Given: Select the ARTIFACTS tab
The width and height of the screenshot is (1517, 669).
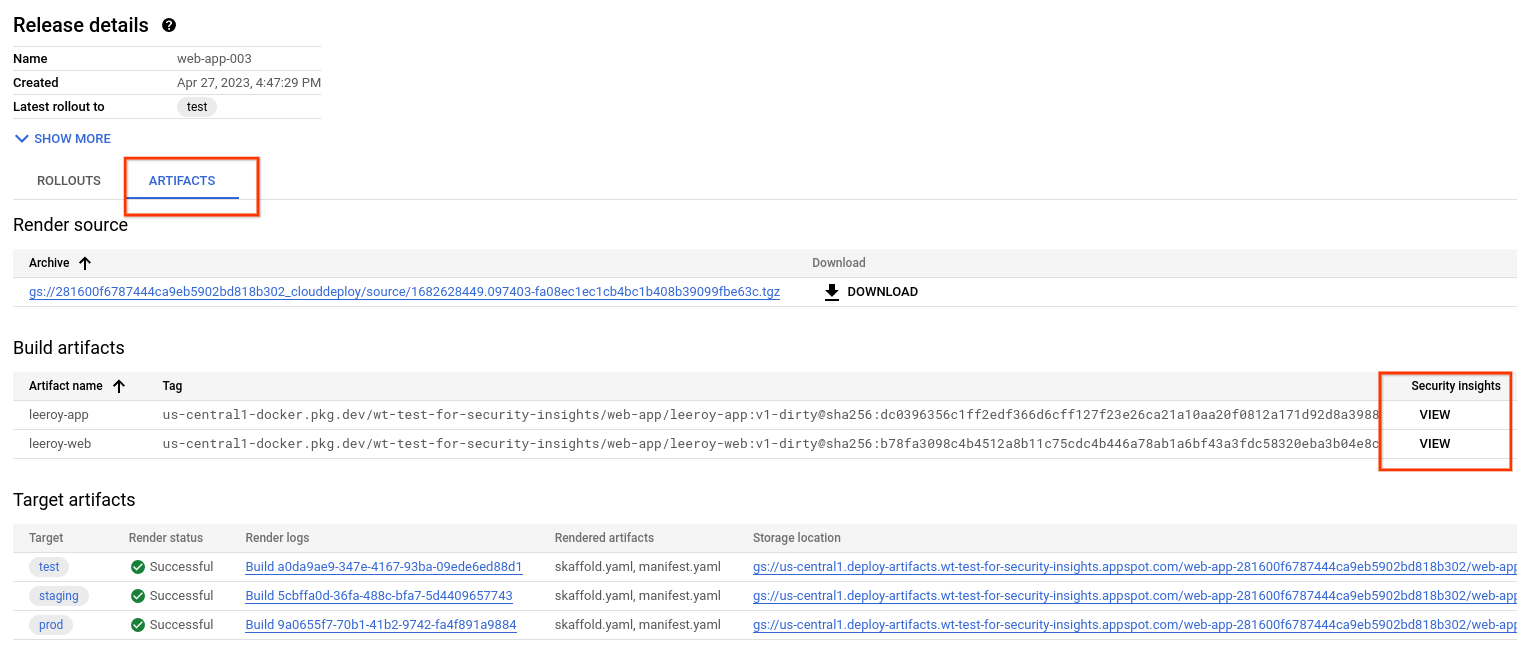Looking at the screenshot, I should (182, 180).
